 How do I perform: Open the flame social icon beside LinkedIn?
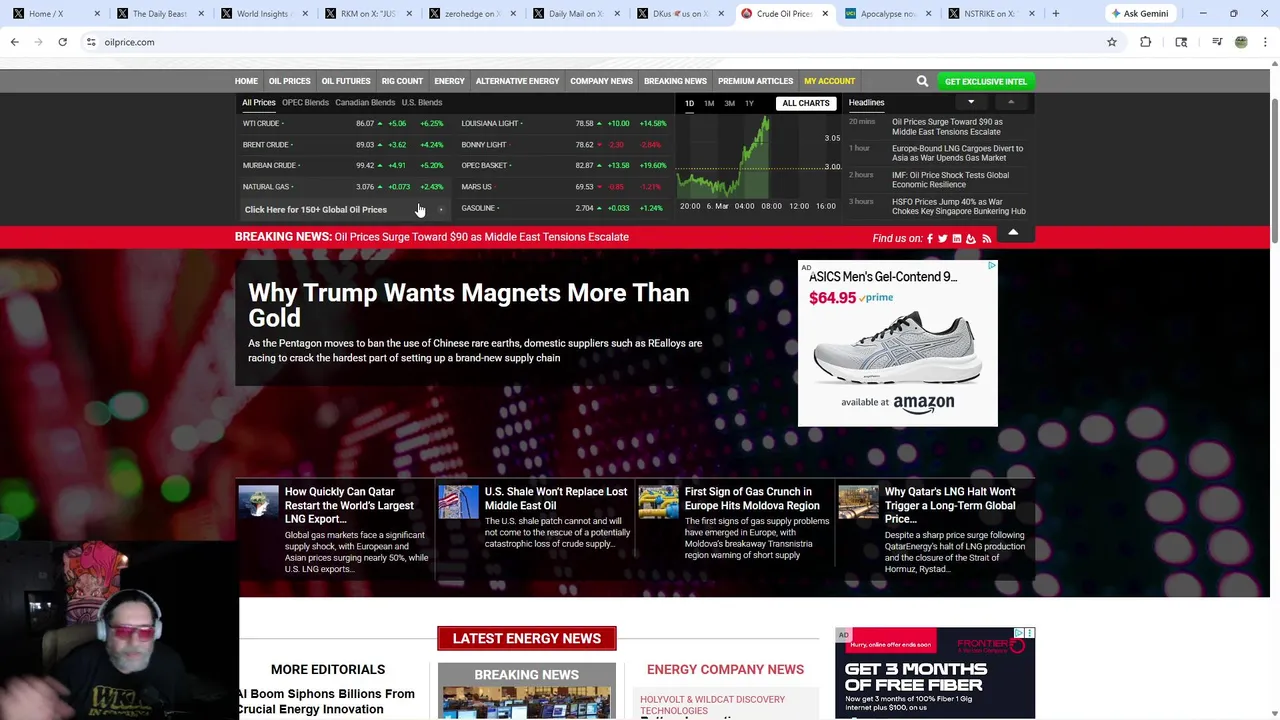(970, 238)
